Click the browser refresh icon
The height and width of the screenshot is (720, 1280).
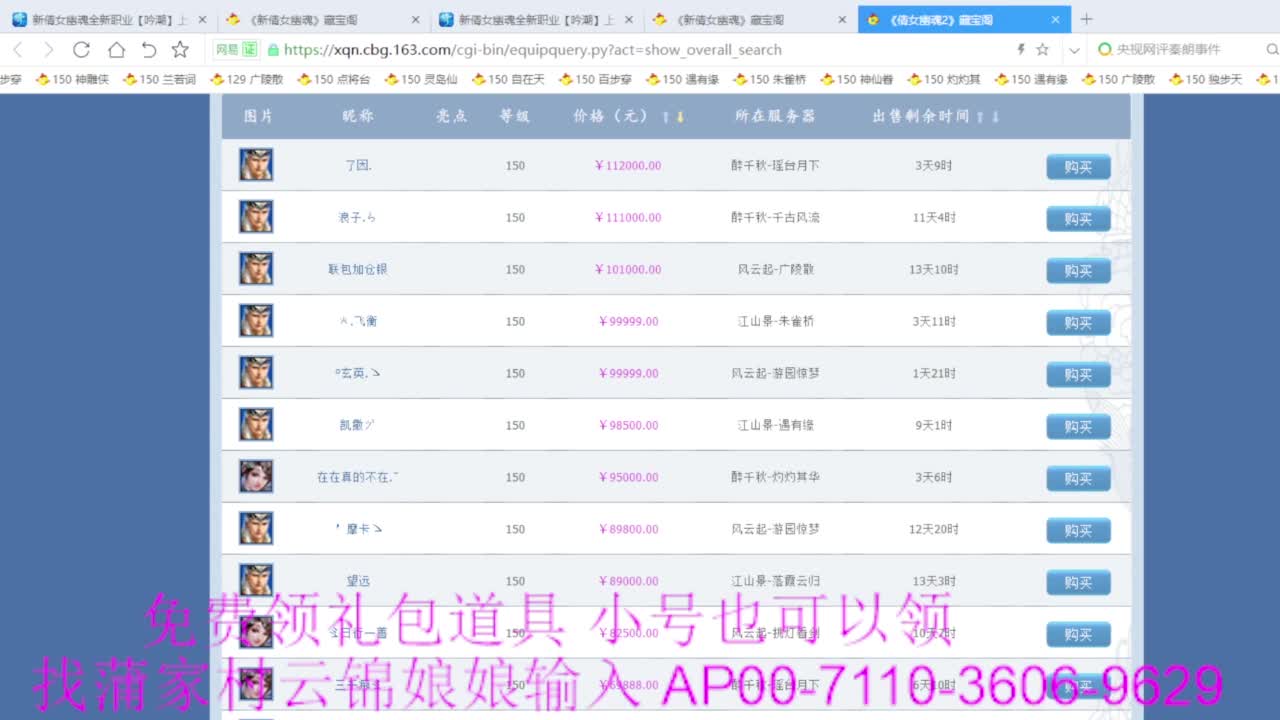[82, 49]
